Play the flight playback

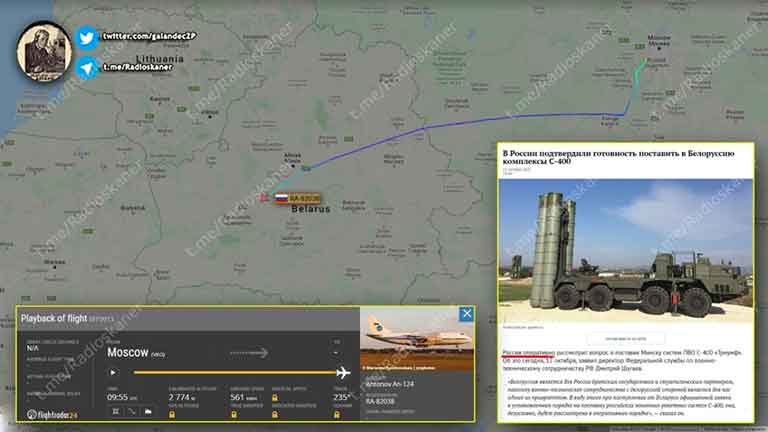(113, 373)
